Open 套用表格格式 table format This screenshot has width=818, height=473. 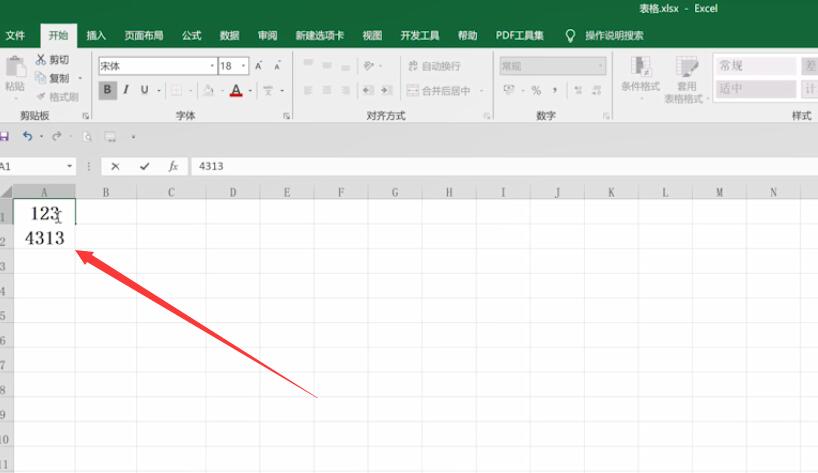[x=685, y=80]
